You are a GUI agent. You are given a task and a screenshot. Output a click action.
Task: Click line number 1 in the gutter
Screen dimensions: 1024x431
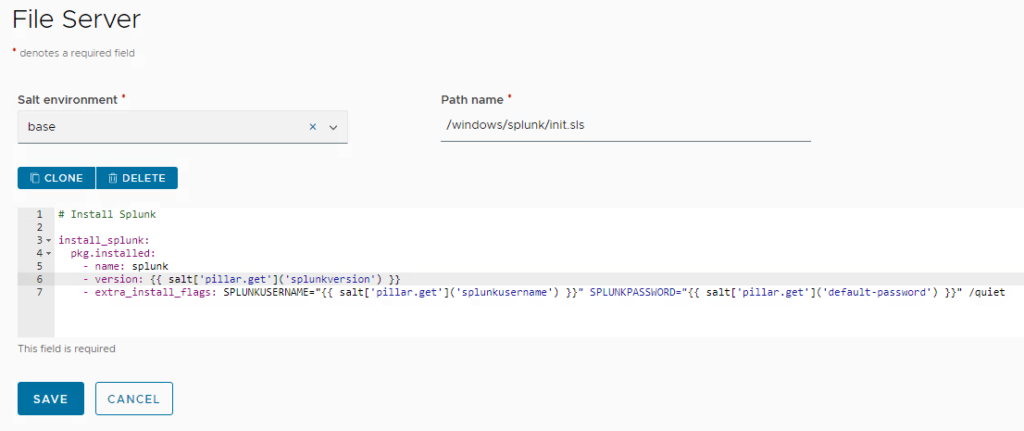tap(39, 215)
